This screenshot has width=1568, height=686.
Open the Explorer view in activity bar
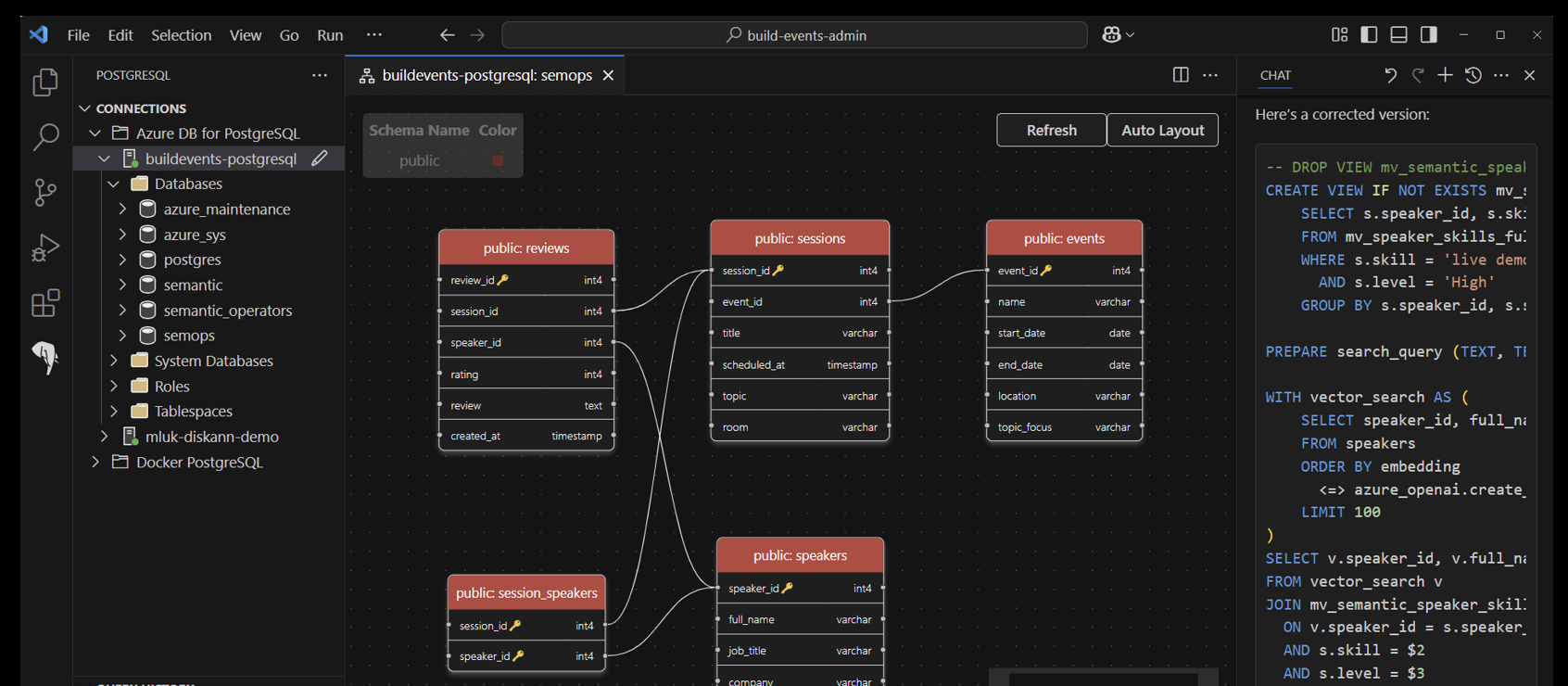click(x=45, y=83)
